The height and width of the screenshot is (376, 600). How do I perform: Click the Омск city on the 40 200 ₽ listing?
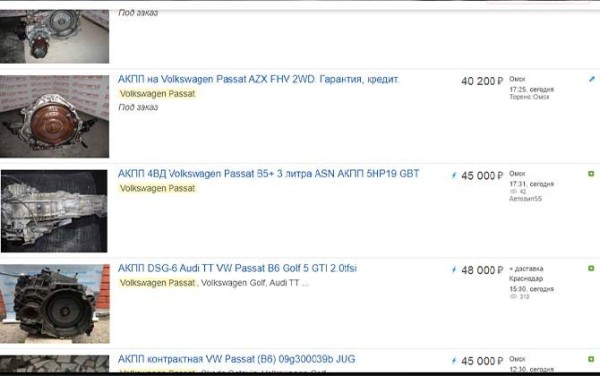pos(517,79)
